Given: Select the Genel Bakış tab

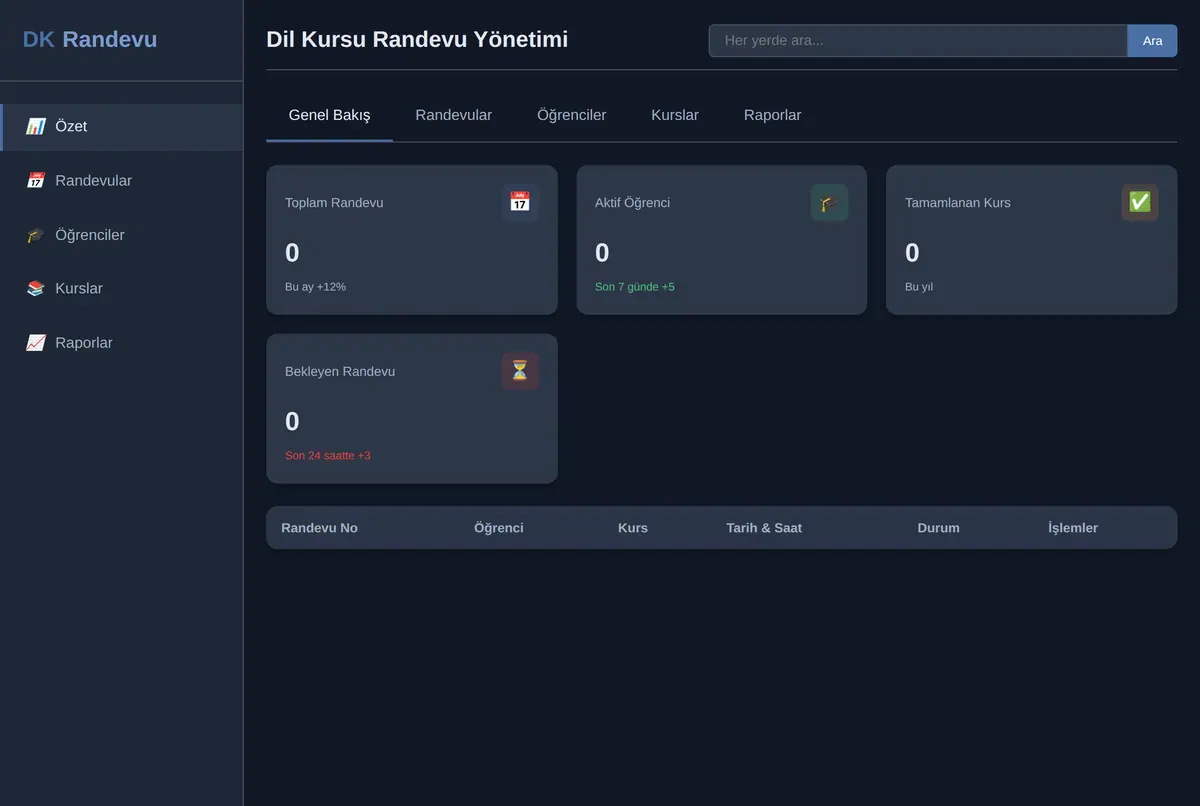Looking at the screenshot, I should (x=330, y=115).
